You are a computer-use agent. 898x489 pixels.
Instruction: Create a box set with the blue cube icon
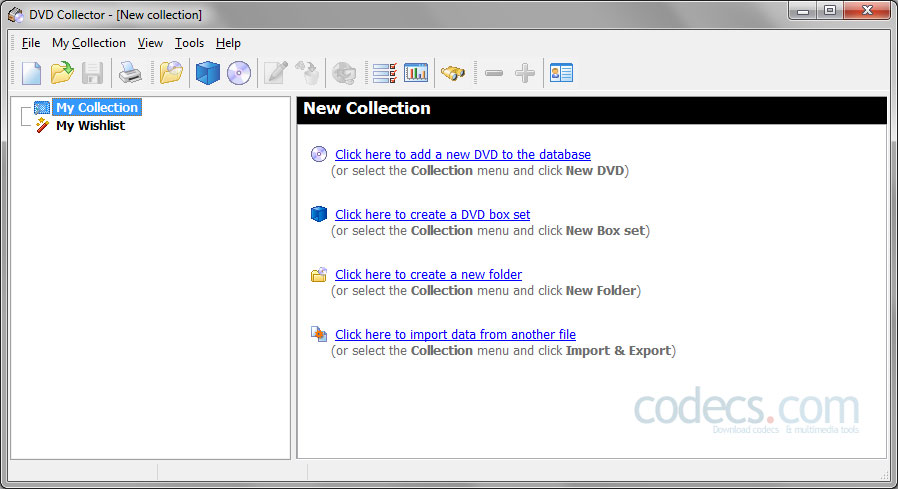coord(207,73)
